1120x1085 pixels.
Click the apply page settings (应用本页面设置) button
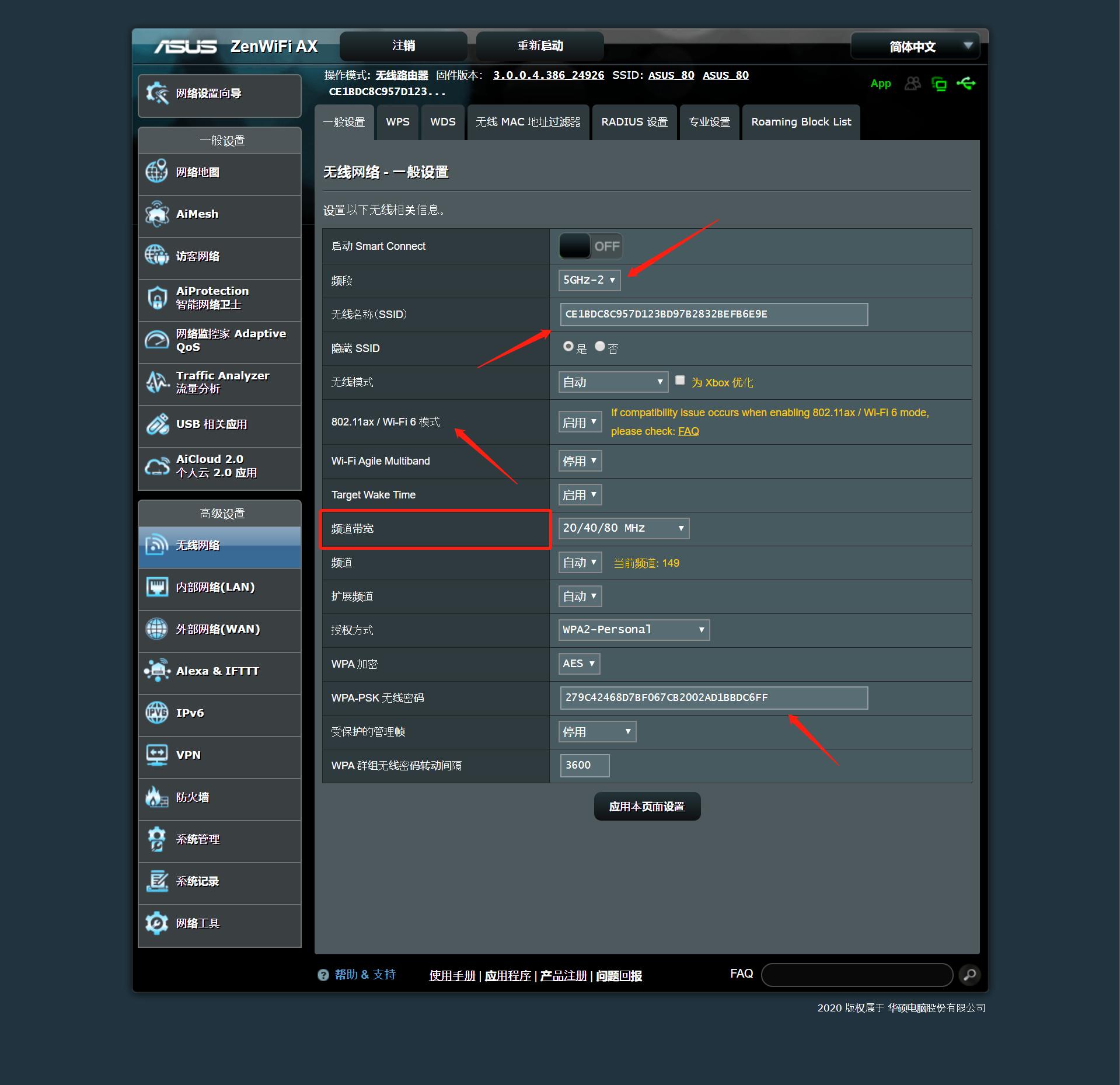coord(647,807)
